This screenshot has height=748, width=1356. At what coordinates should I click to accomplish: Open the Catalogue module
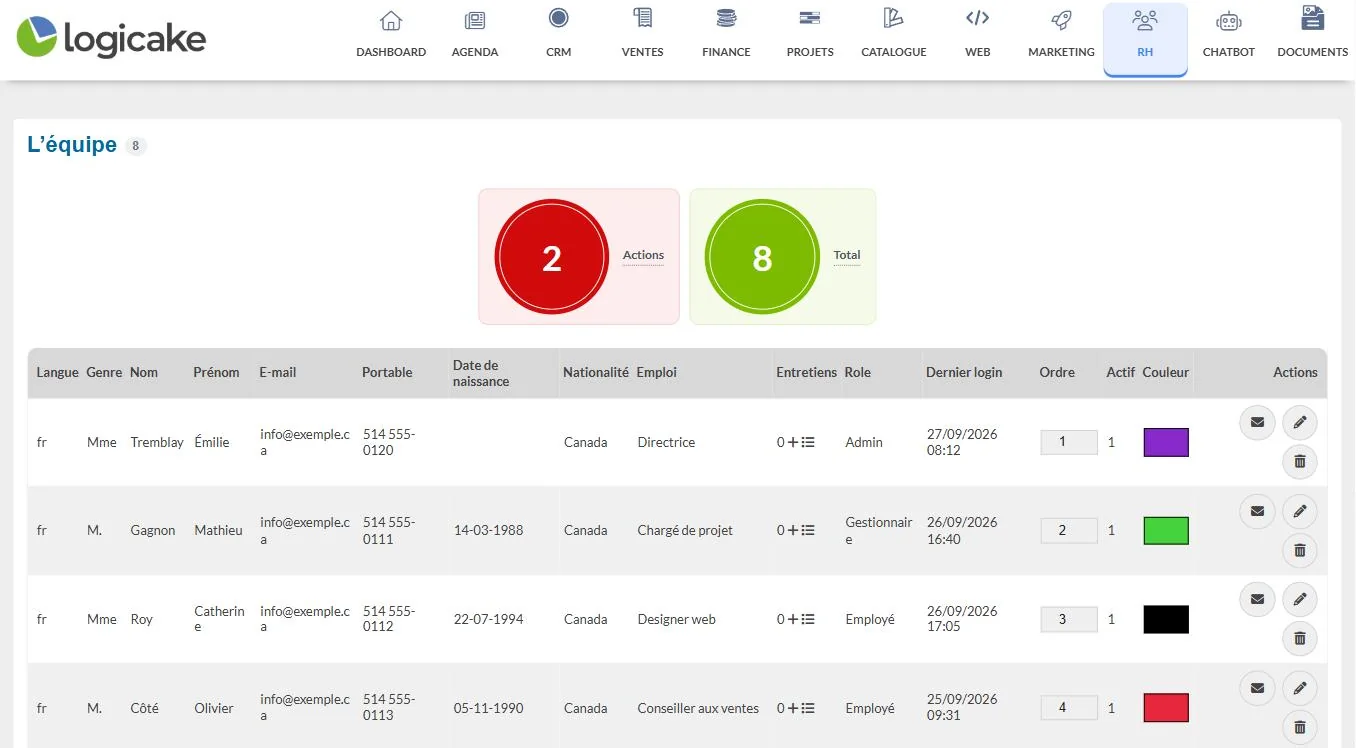[x=894, y=35]
